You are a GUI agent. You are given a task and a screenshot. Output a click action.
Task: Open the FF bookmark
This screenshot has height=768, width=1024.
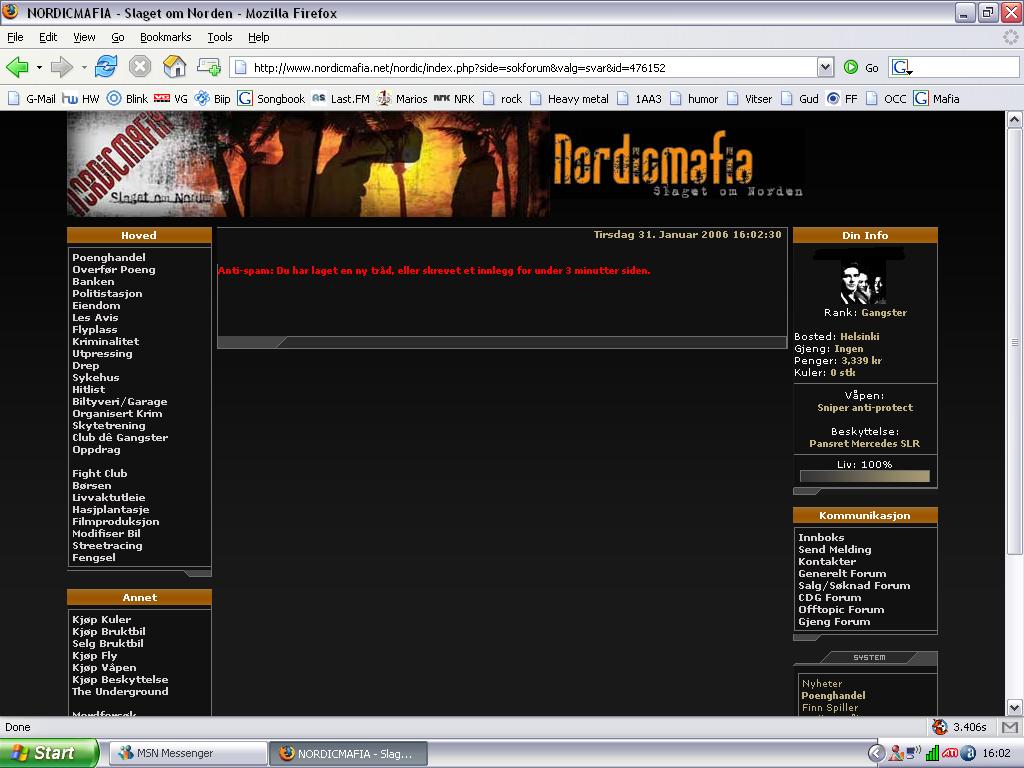pyautogui.click(x=842, y=99)
